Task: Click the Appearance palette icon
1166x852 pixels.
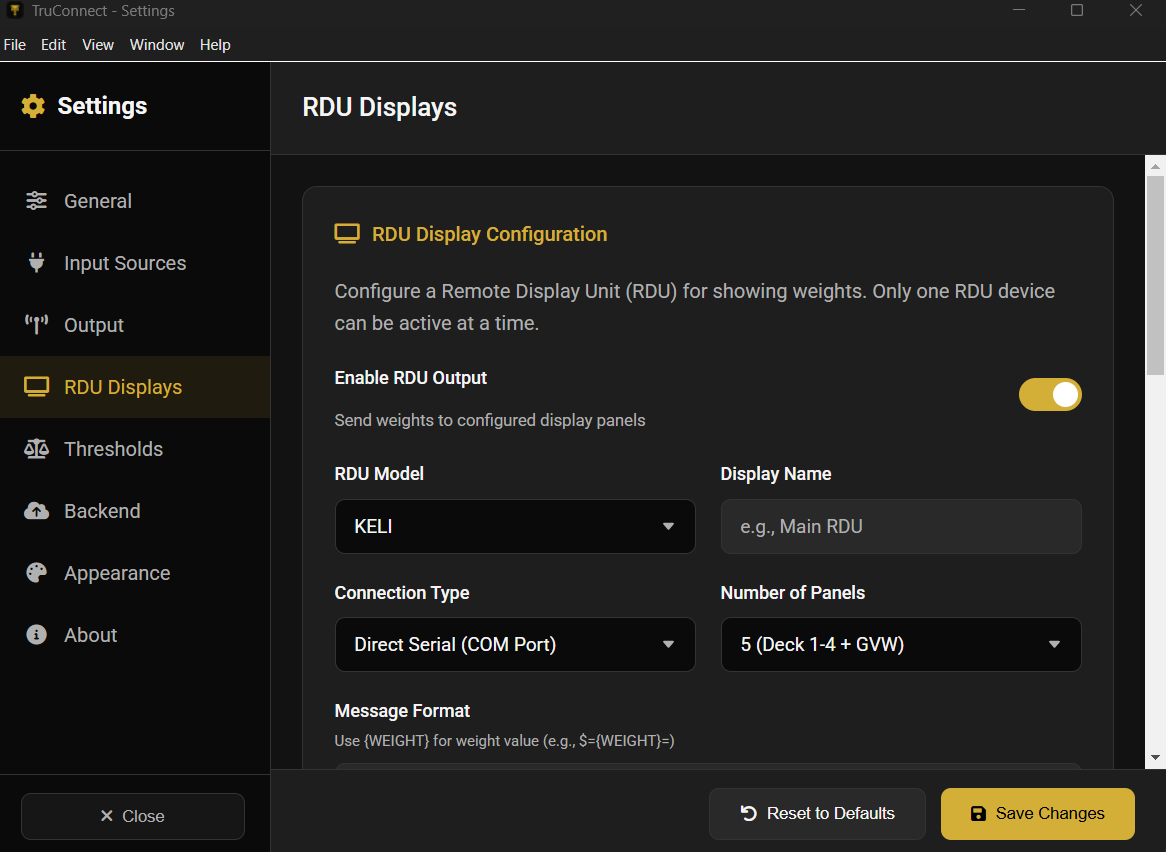Action: coord(36,572)
